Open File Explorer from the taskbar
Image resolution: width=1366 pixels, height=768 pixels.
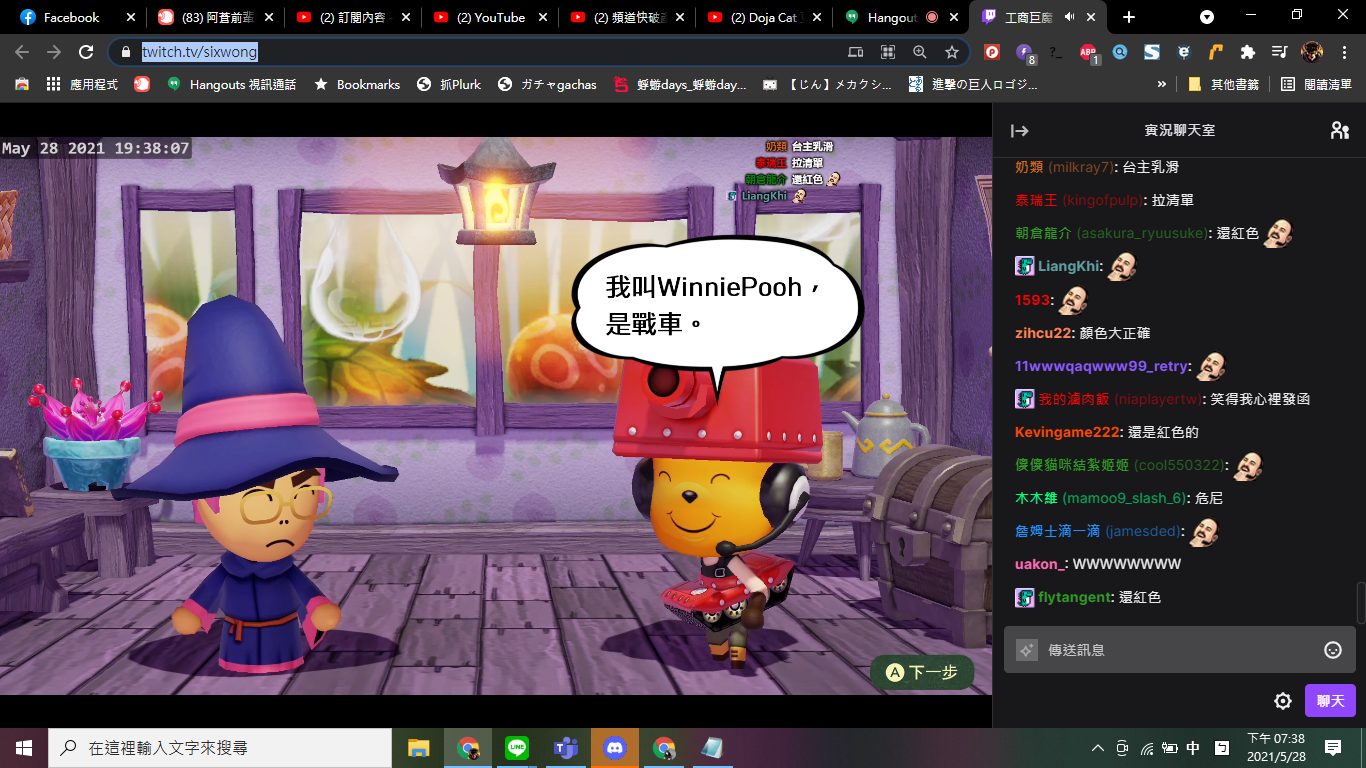pyautogui.click(x=419, y=748)
